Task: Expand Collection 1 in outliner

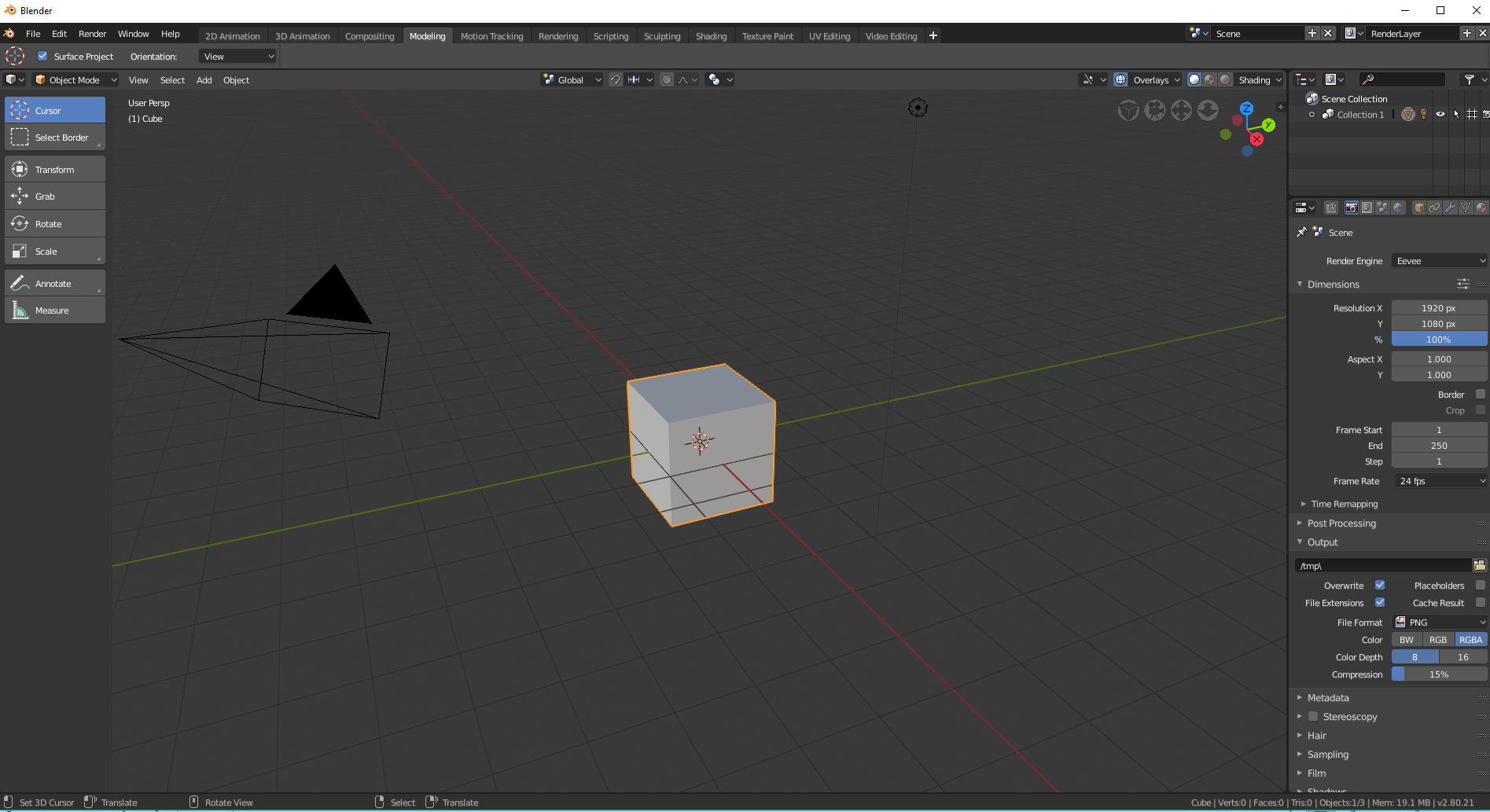Action: 1312,114
